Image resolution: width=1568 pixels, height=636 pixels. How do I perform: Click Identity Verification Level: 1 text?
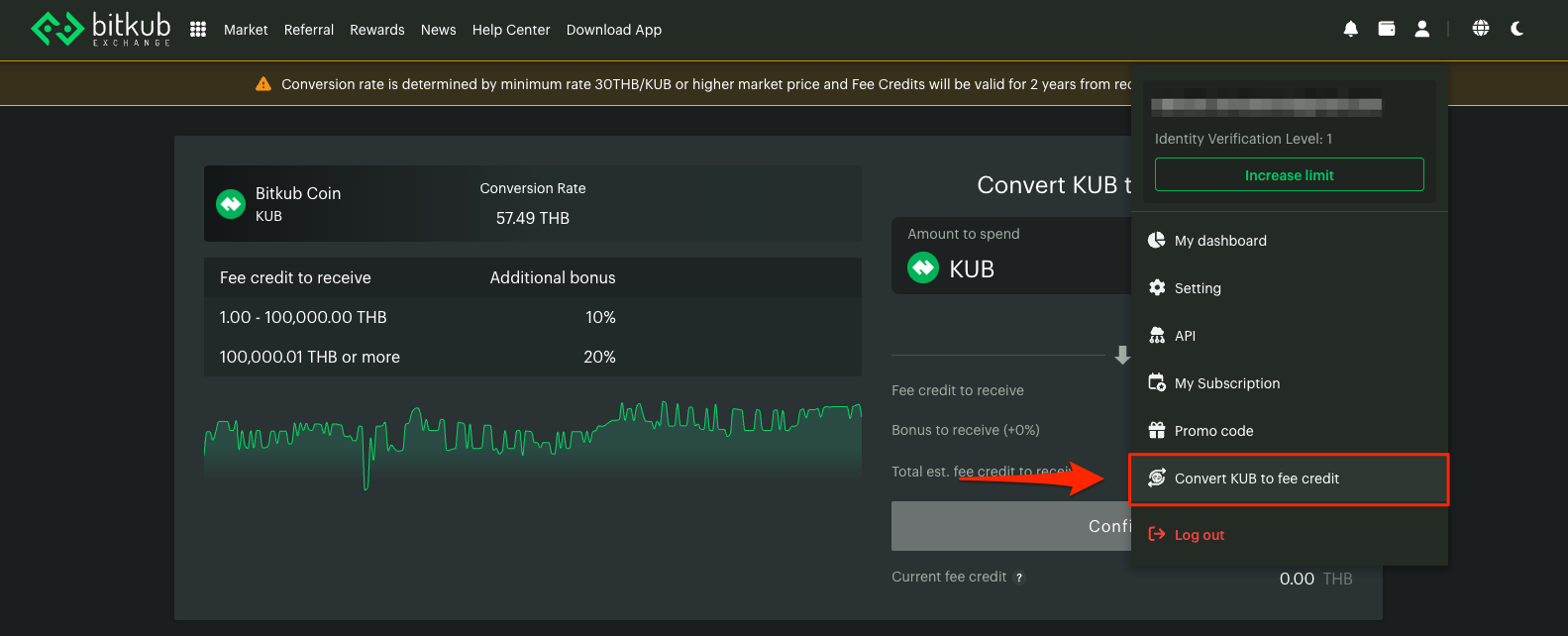point(1244,139)
